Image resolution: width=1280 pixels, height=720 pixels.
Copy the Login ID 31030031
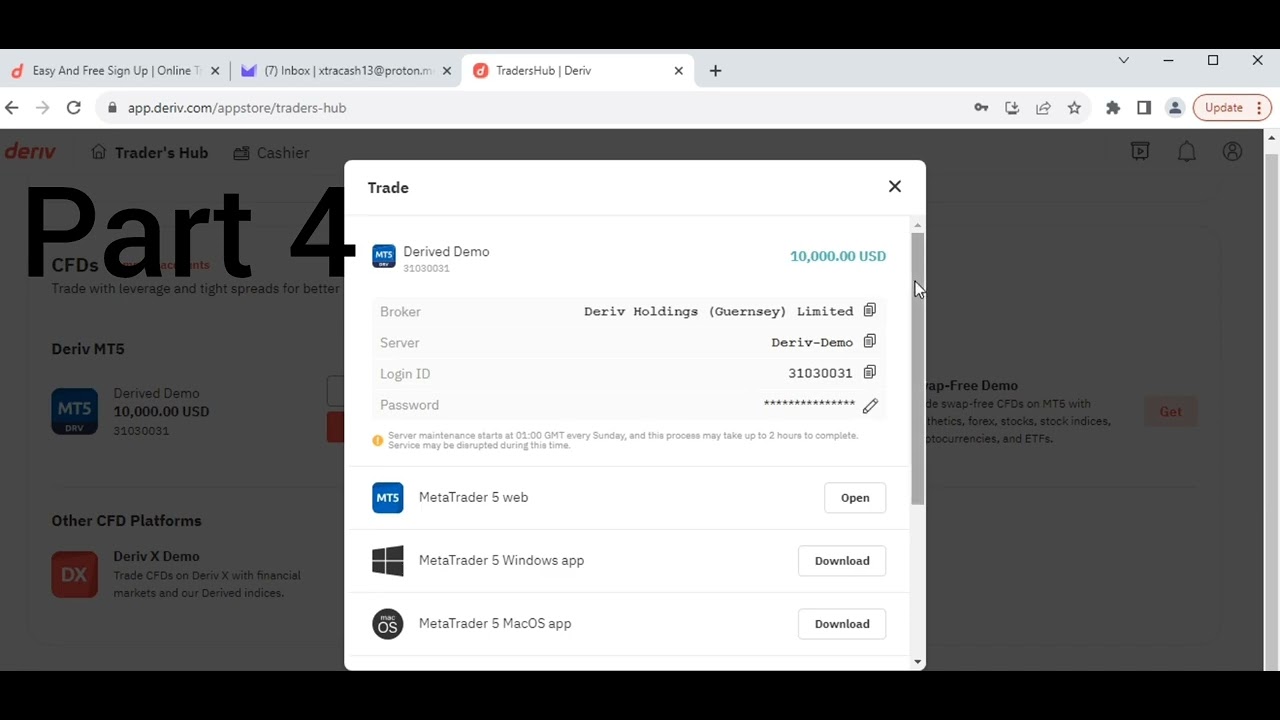click(x=869, y=373)
